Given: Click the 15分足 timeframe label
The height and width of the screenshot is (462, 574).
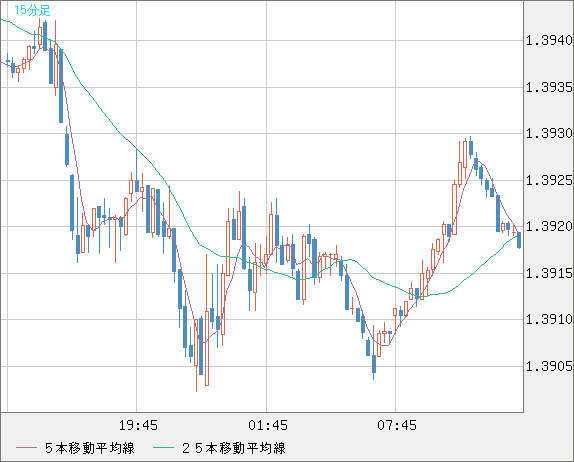Looking at the screenshot, I should [32, 10].
